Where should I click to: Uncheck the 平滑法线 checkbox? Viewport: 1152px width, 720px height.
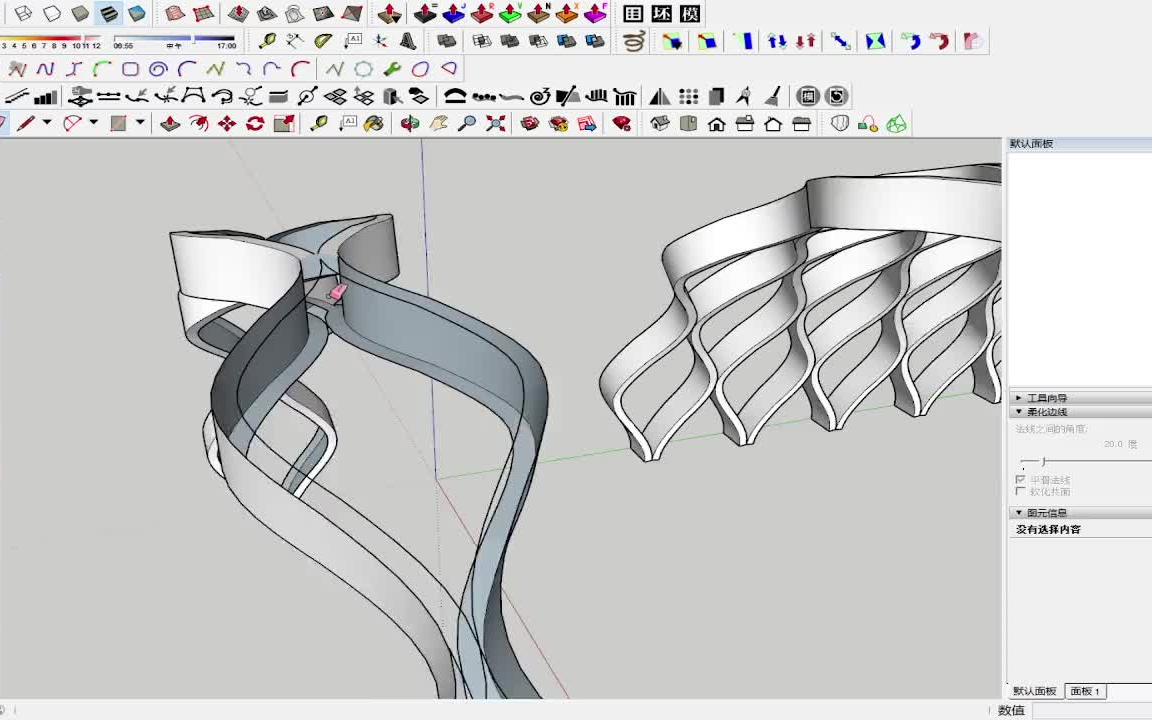1021,479
